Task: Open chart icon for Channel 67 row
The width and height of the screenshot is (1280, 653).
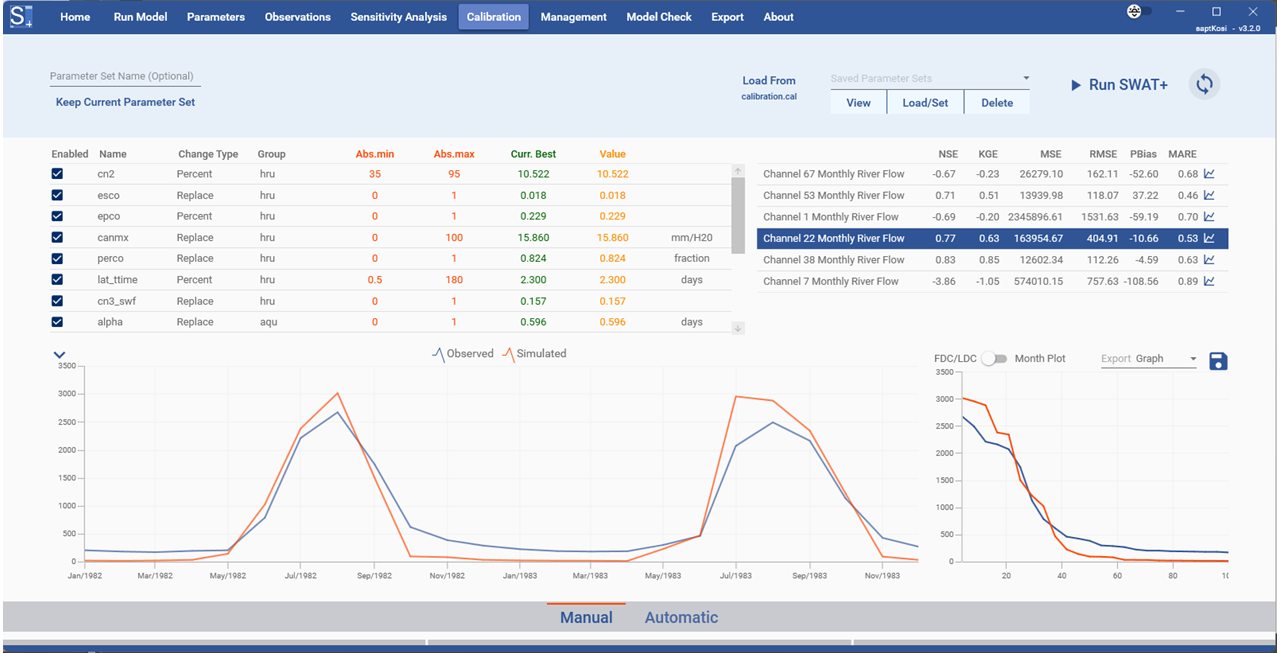Action: click(1209, 174)
